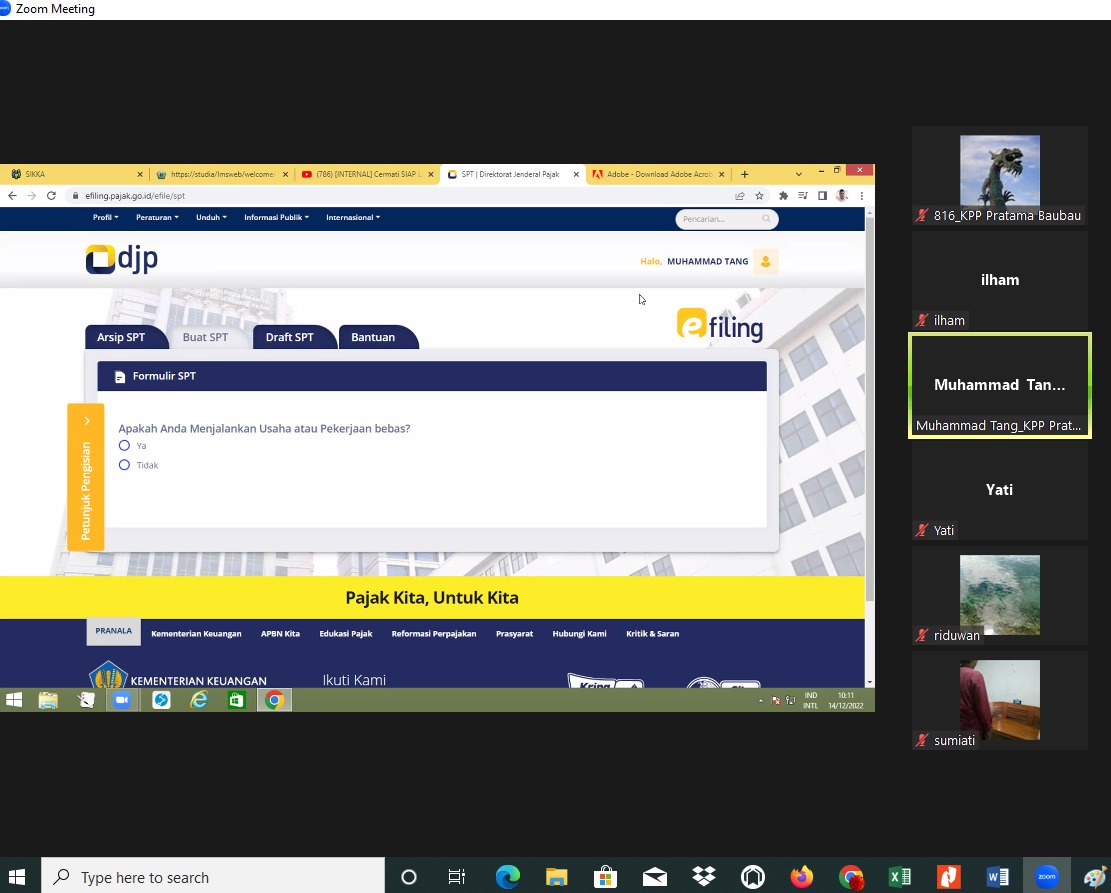
Task: Open the Informasi Publik dropdown
Action: coord(276,217)
